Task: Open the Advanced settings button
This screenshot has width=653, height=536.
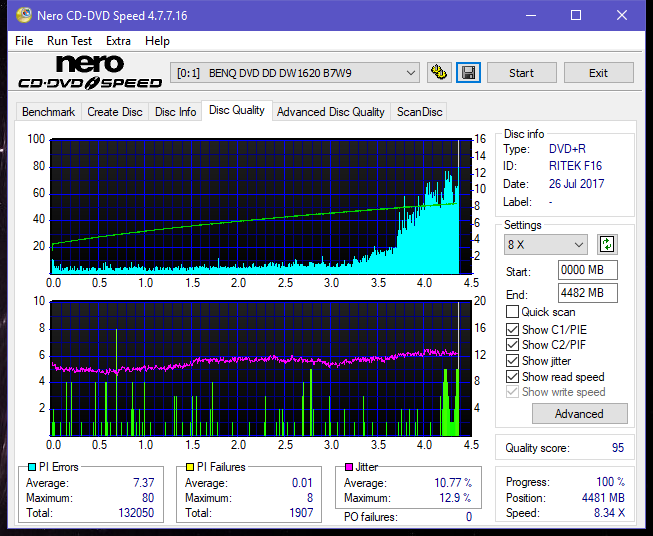Action: (579, 414)
